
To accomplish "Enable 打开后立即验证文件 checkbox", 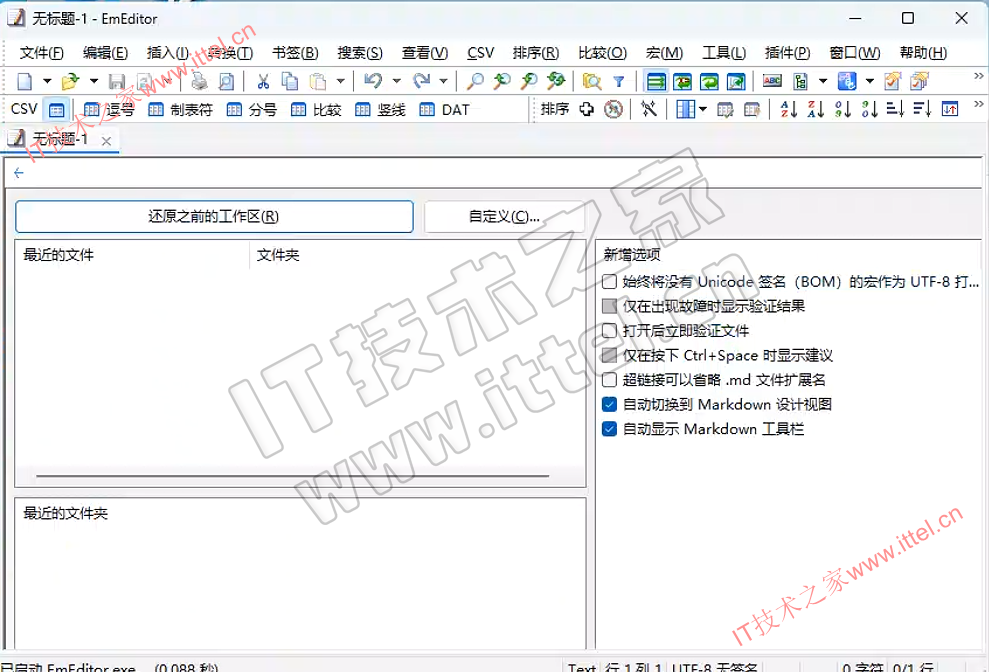I will (610, 331).
